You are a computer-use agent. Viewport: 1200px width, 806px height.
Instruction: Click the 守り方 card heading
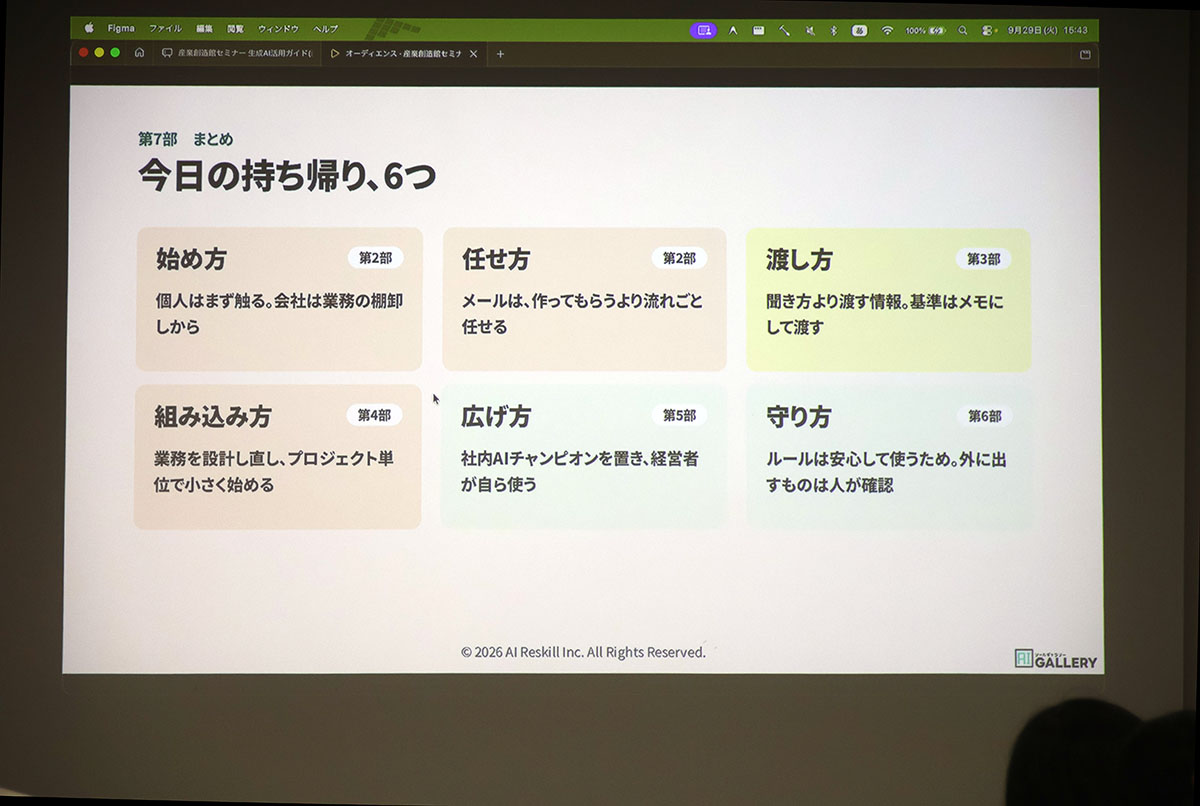pos(799,417)
